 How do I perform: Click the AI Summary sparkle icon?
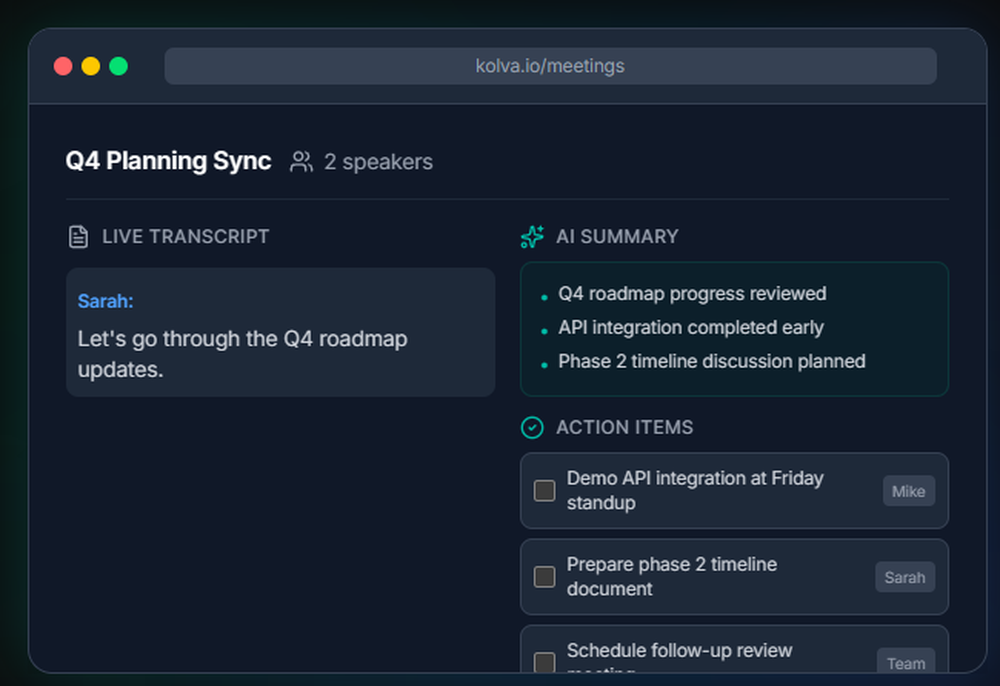pyautogui.click(x=532, y=236)
